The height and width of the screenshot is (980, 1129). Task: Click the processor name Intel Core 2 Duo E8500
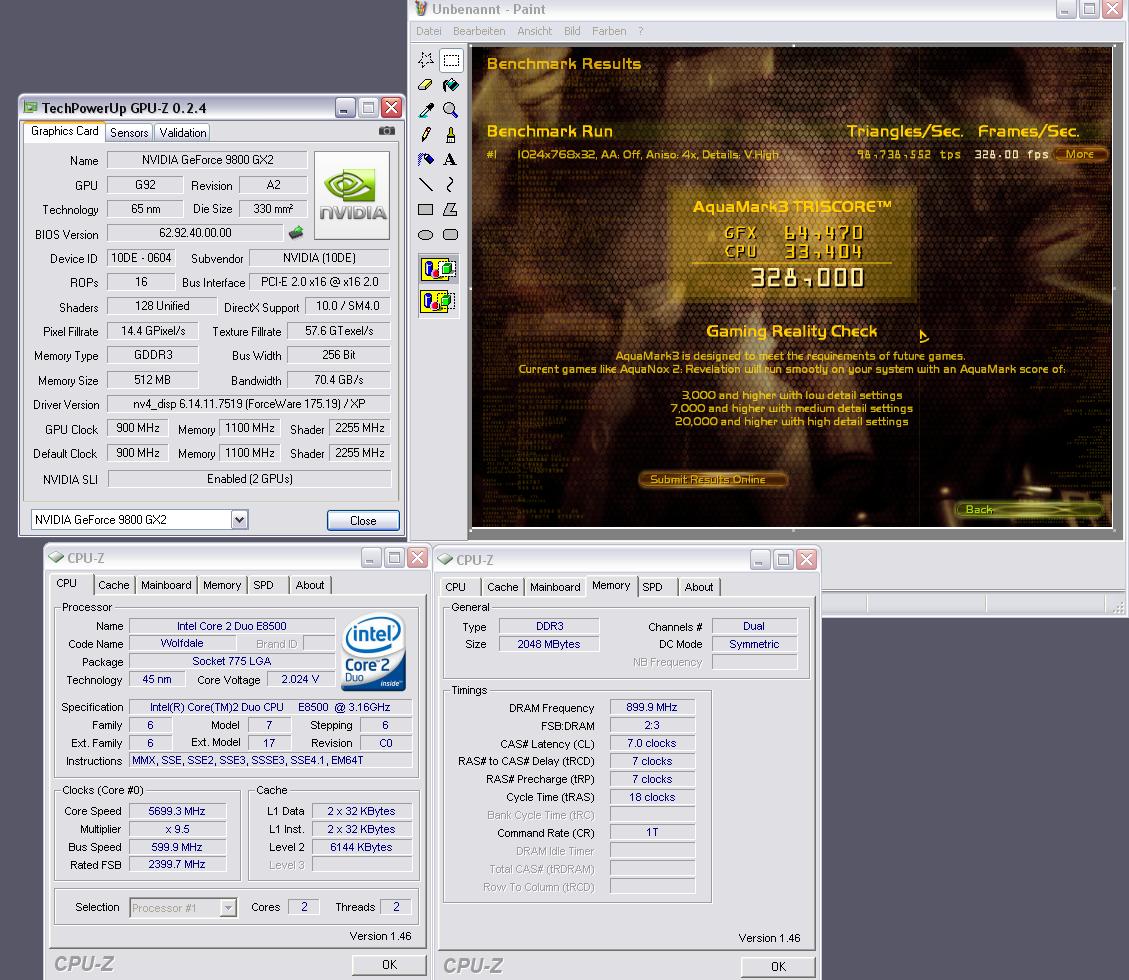(232, 626)
